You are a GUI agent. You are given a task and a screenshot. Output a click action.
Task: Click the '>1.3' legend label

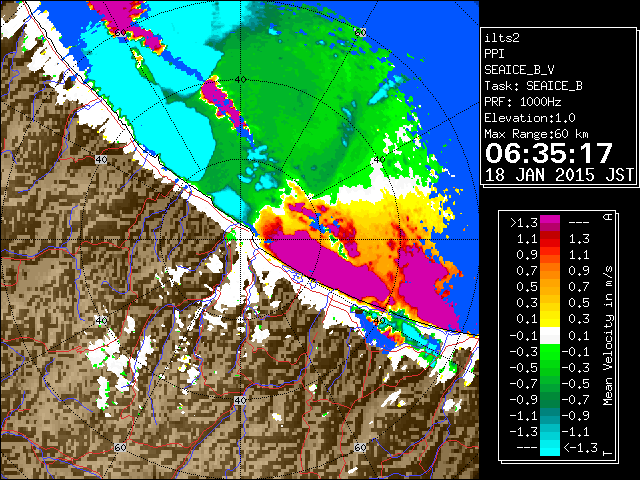(524, 223)
